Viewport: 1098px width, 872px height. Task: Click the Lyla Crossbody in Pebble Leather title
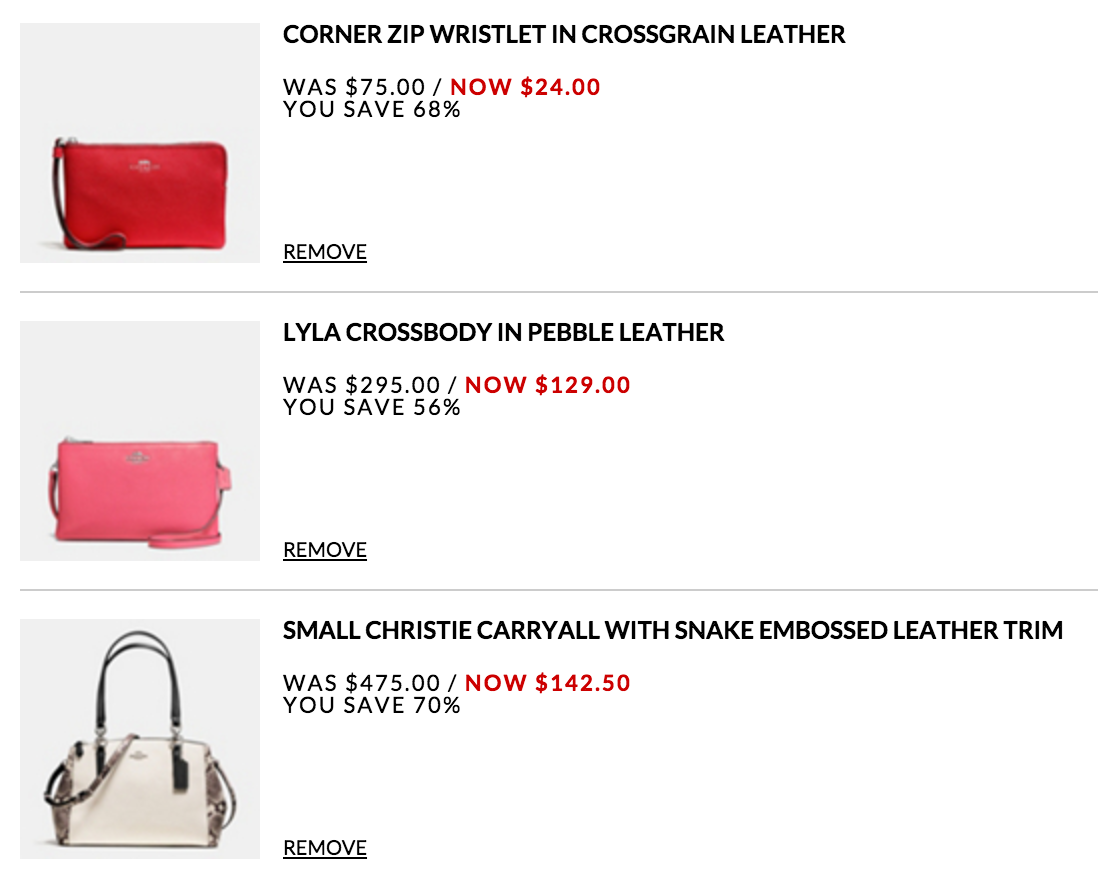[x=503, y=333]
